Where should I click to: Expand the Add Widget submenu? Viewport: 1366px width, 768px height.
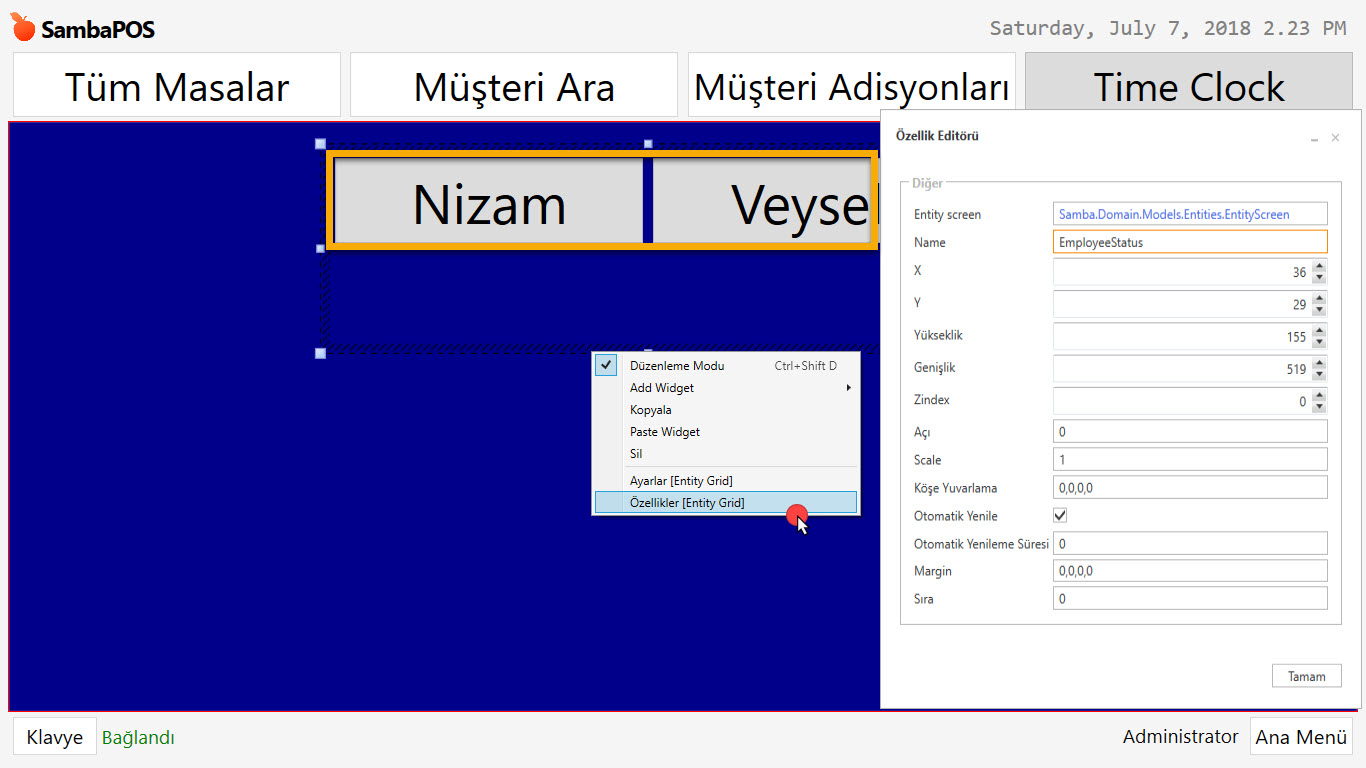(x=660, y=387)
